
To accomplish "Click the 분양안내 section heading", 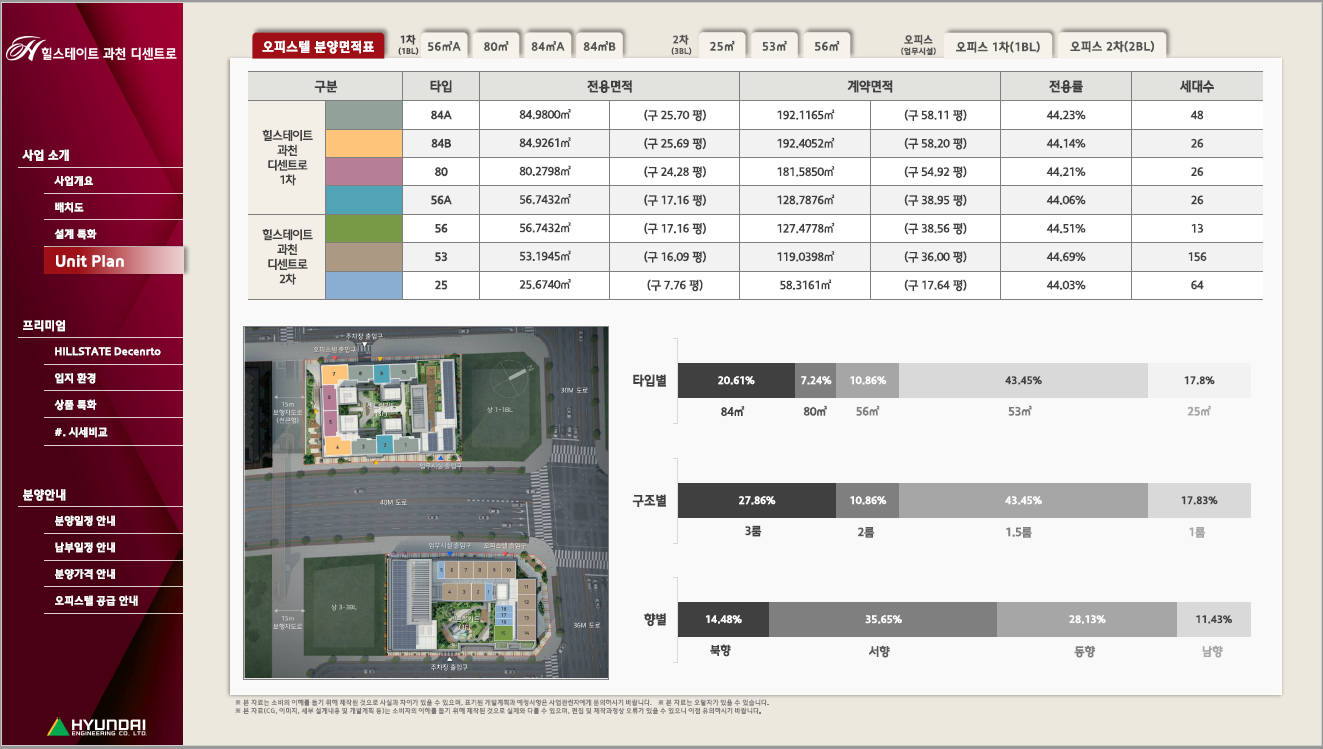I will point(44,494).
